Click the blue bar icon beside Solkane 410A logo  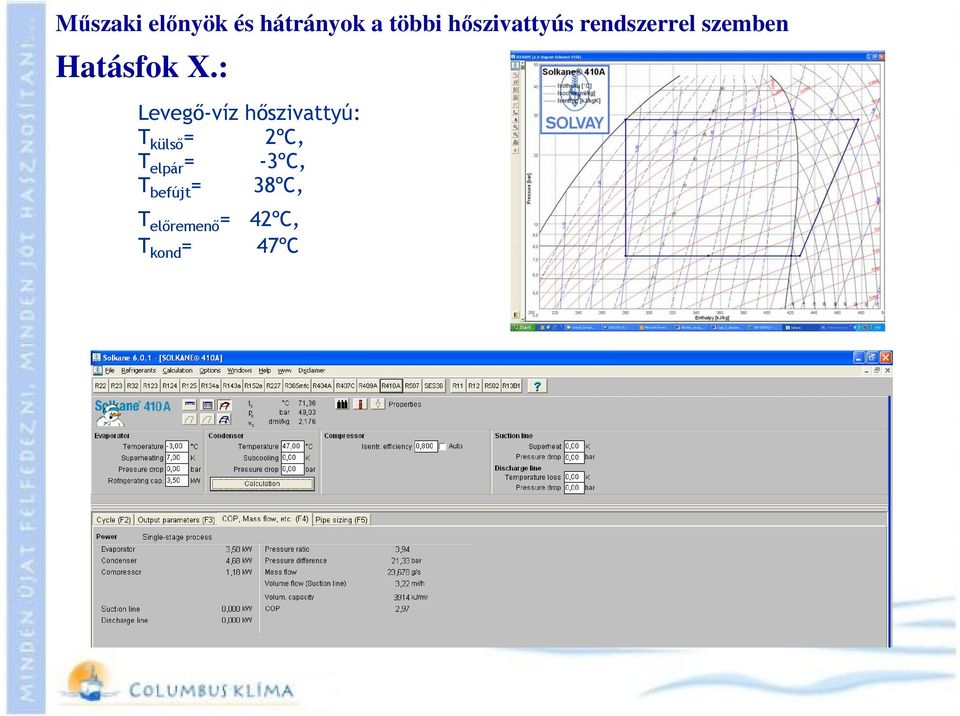pos(190,405)
